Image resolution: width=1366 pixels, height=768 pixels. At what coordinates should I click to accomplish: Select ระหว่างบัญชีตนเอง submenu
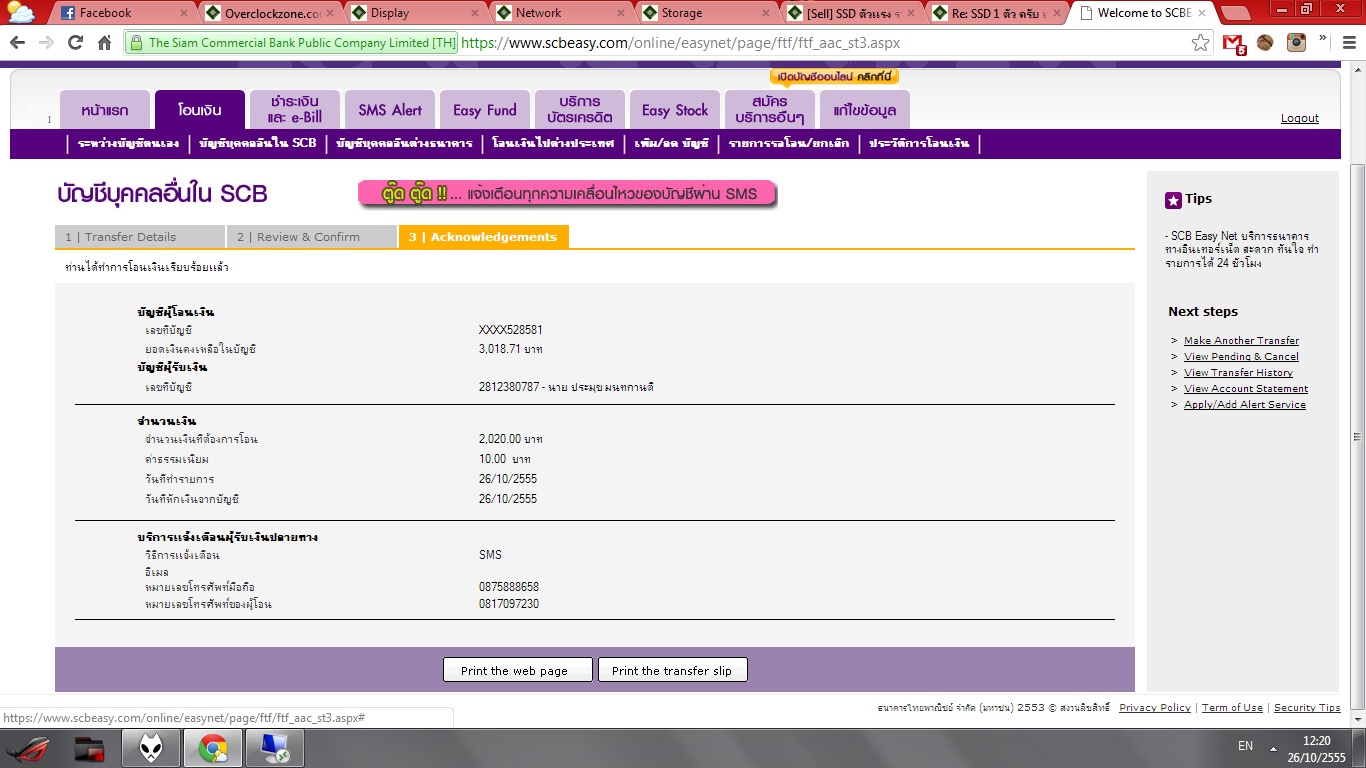pos(128,143)
